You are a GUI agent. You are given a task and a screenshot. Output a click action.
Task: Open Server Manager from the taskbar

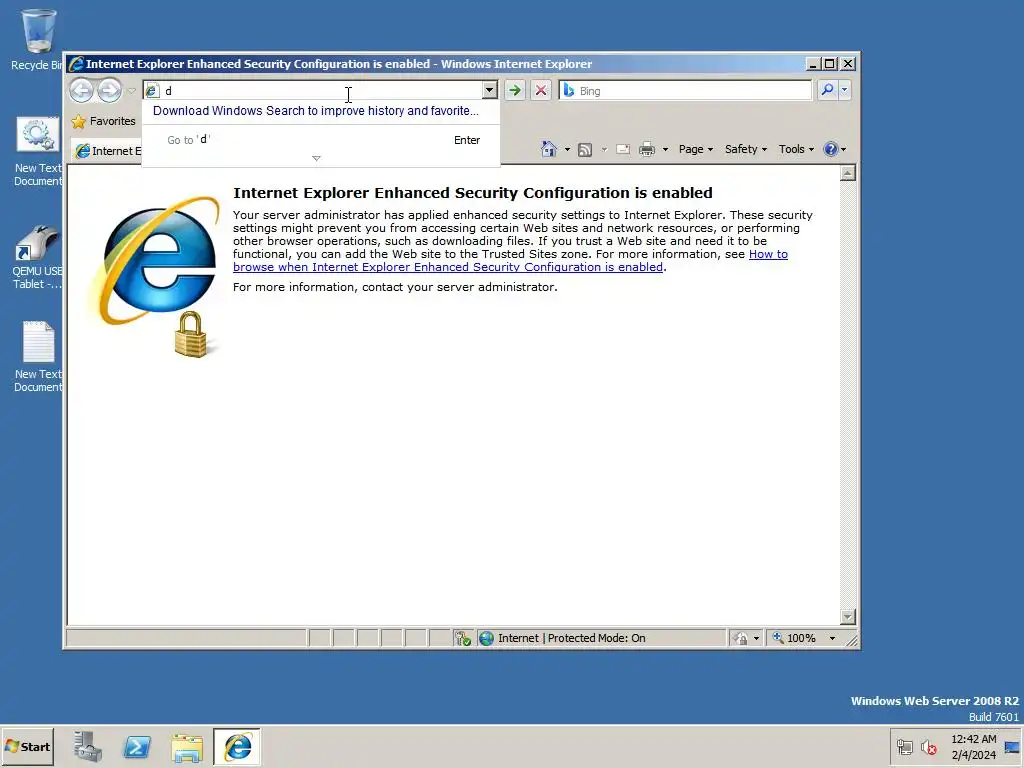(x=88, y=746)
